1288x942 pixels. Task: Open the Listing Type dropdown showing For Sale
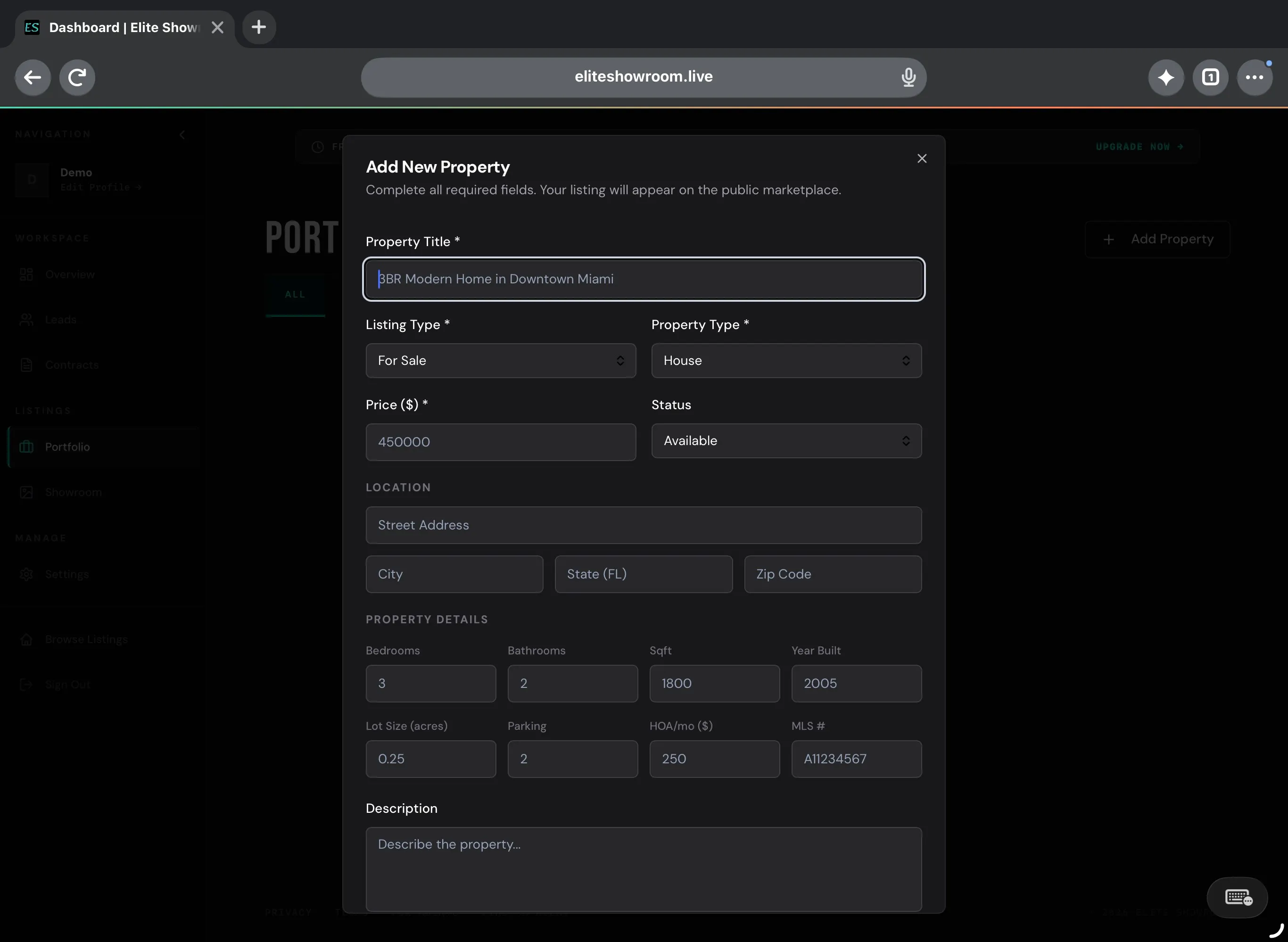pyautogui.click(x=501, y=360)
